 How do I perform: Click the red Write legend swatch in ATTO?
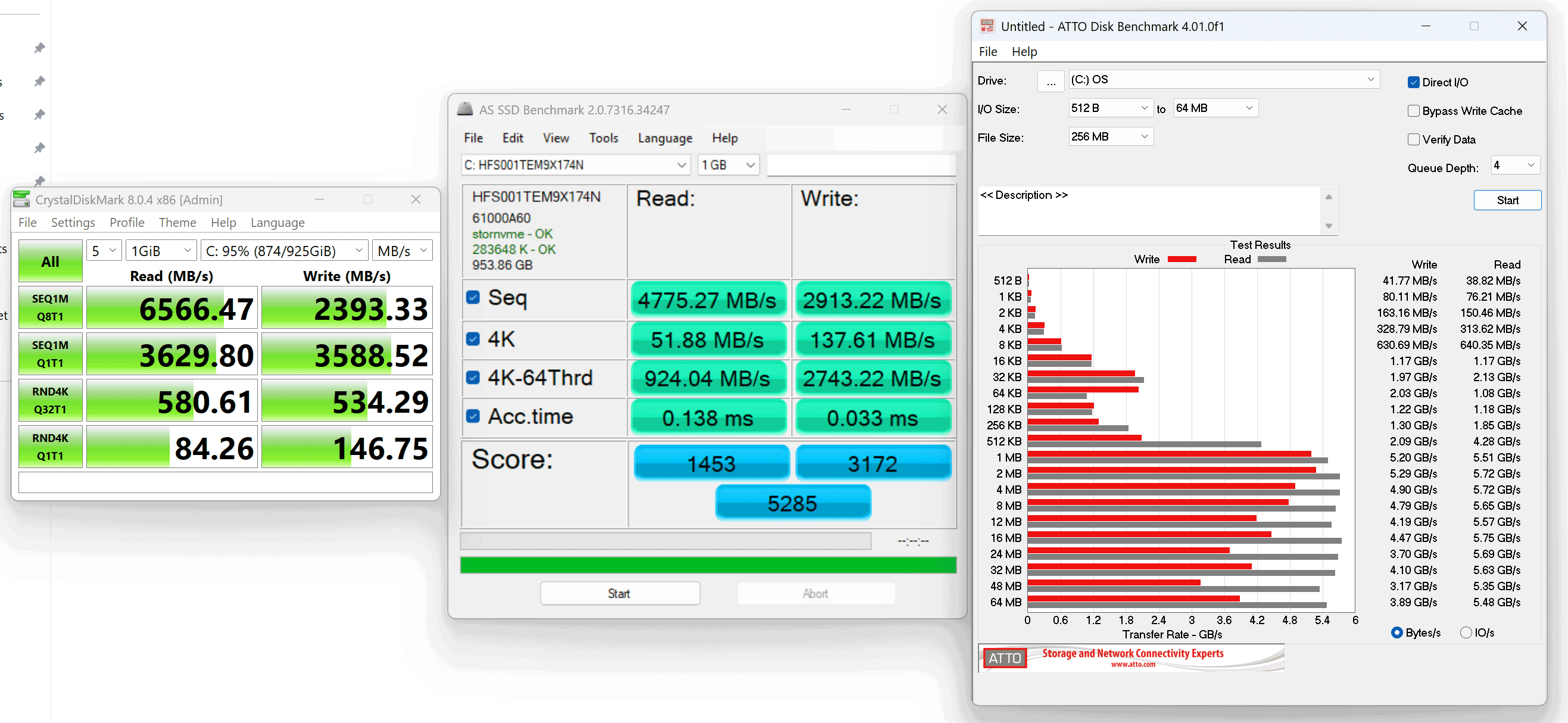[x=1182, y=259]
